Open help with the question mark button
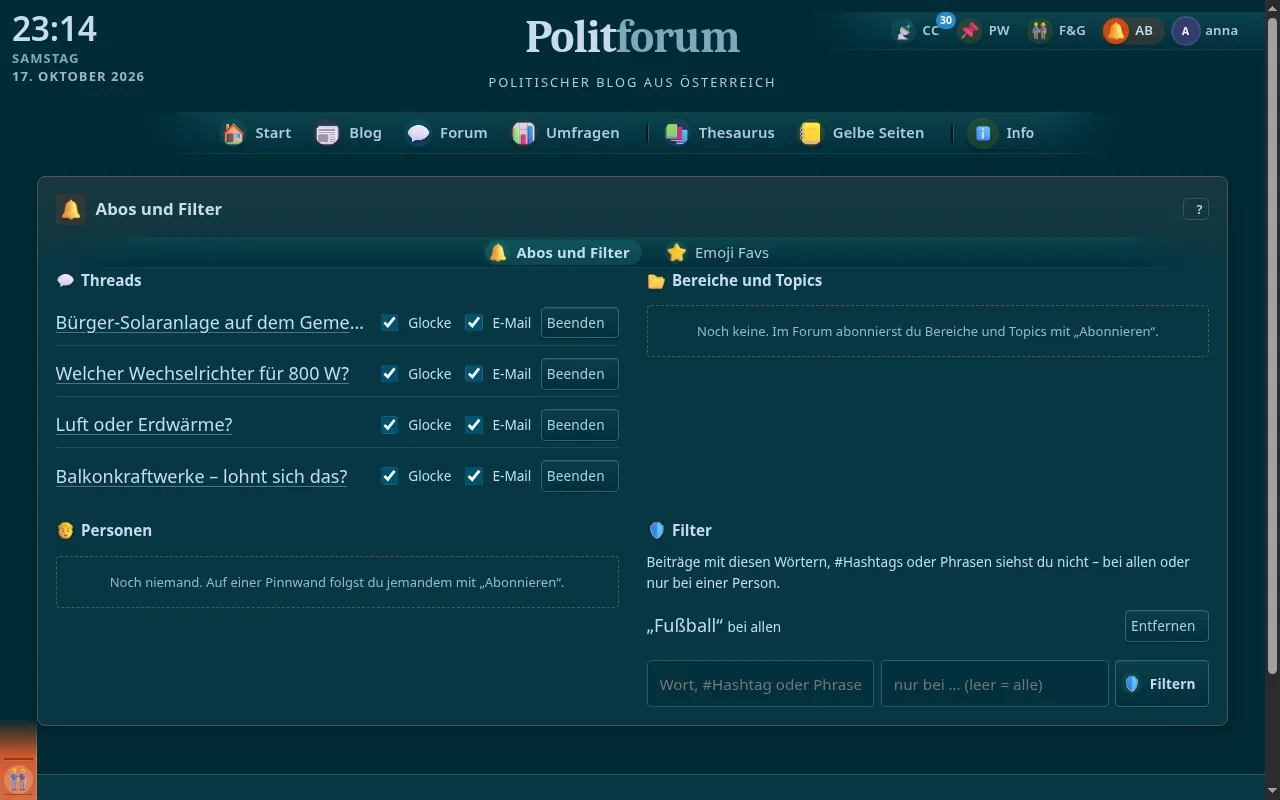 1196,209
